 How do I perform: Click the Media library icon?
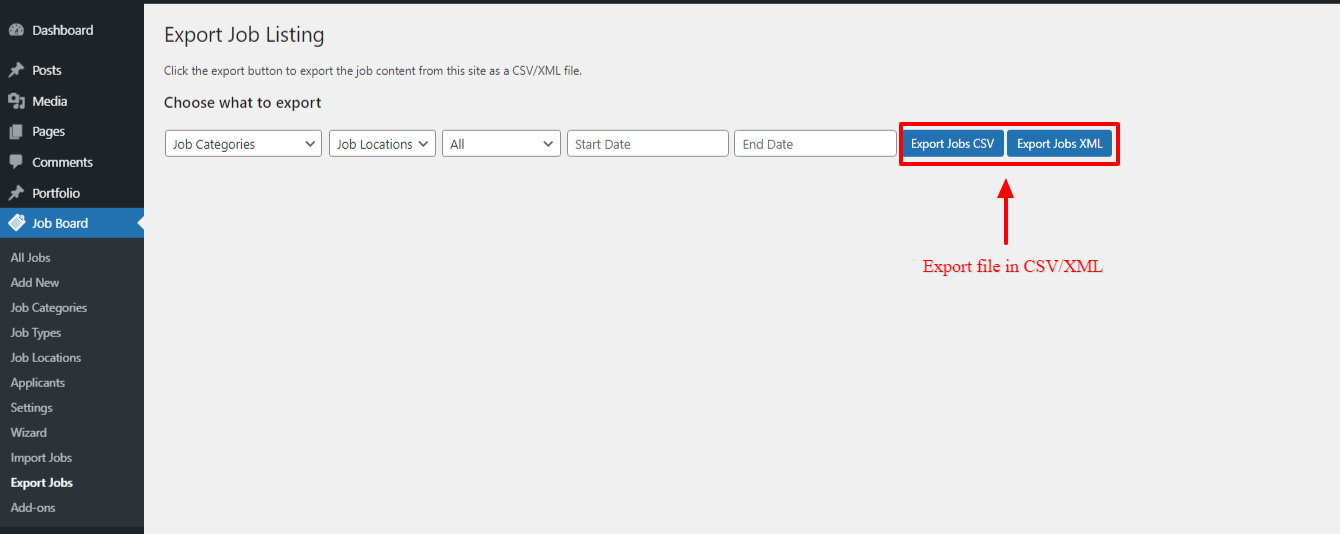[x=16, y=101]
